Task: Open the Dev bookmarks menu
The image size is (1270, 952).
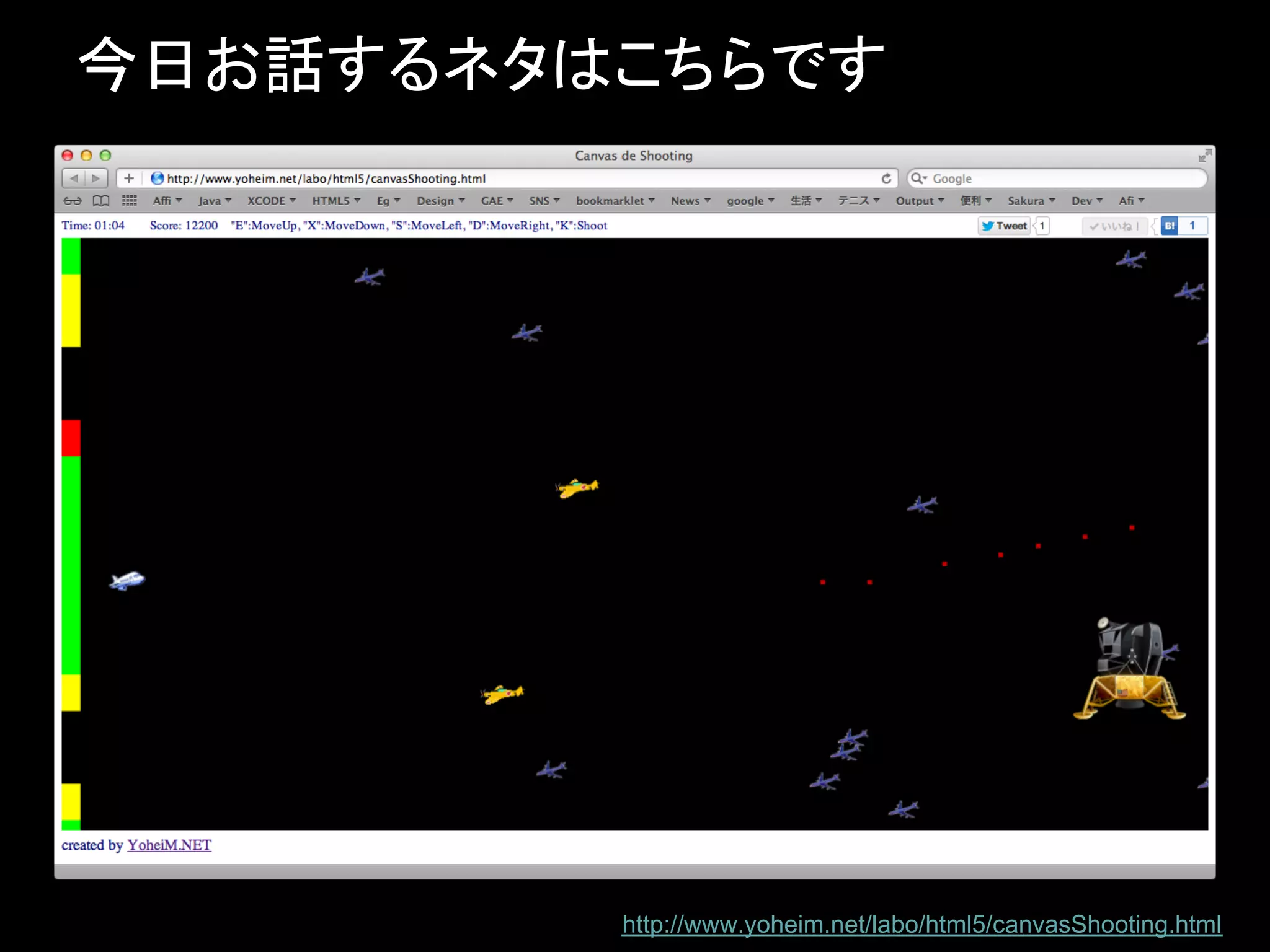Action: [1087, 201]
